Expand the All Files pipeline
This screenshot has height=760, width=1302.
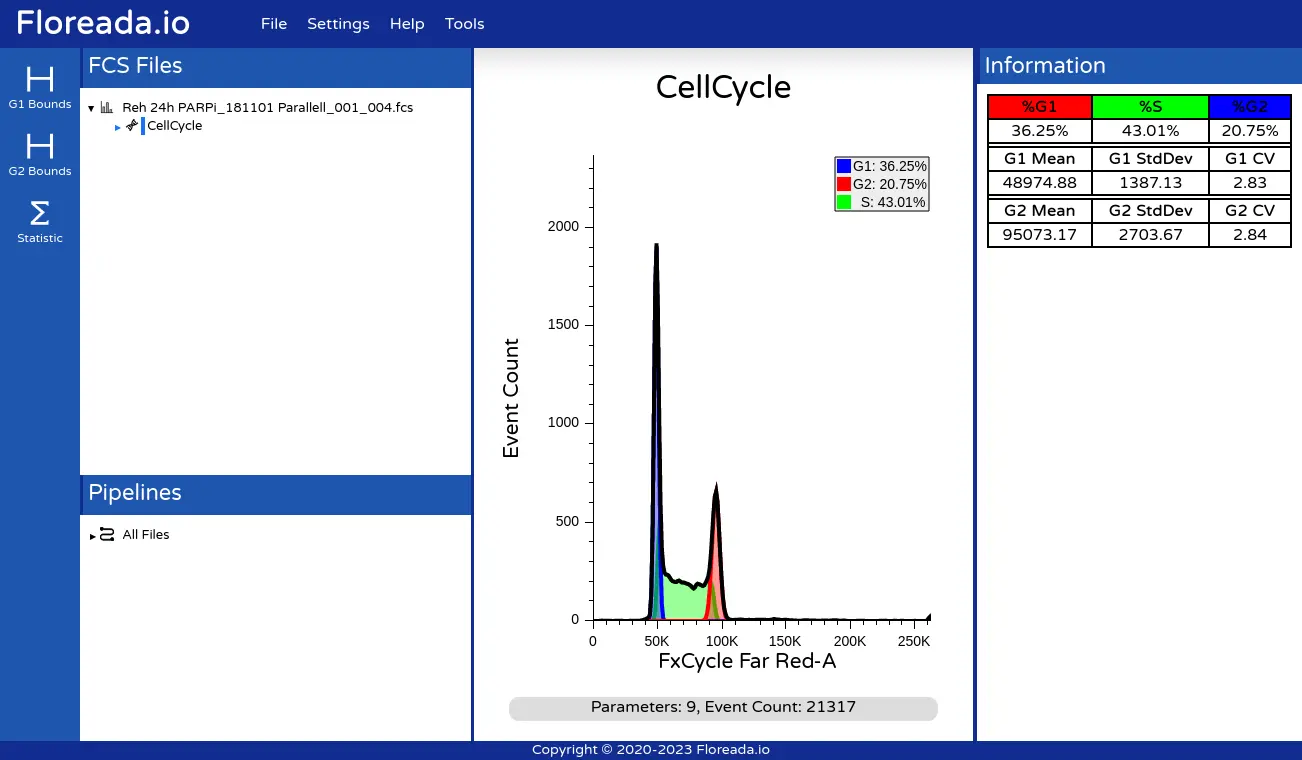(93, 536)
